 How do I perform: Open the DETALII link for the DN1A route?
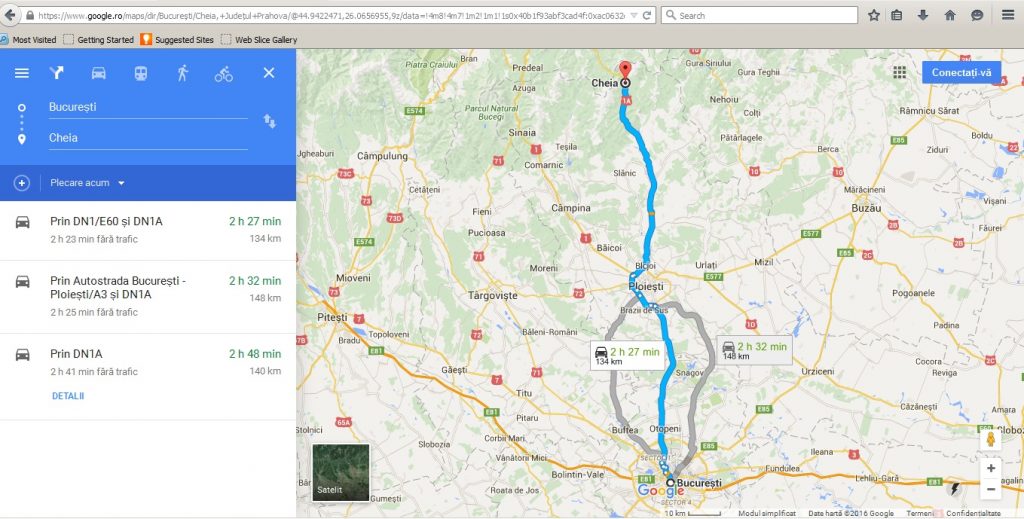click(x=68, y=396)
